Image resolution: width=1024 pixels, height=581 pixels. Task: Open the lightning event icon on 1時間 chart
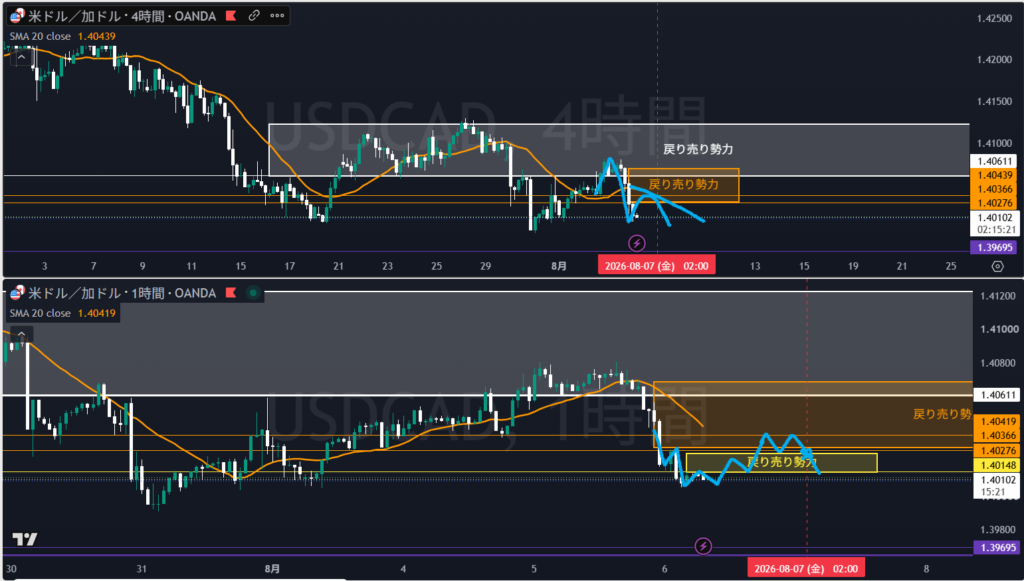pyautogui.click(x=703, y=546)
